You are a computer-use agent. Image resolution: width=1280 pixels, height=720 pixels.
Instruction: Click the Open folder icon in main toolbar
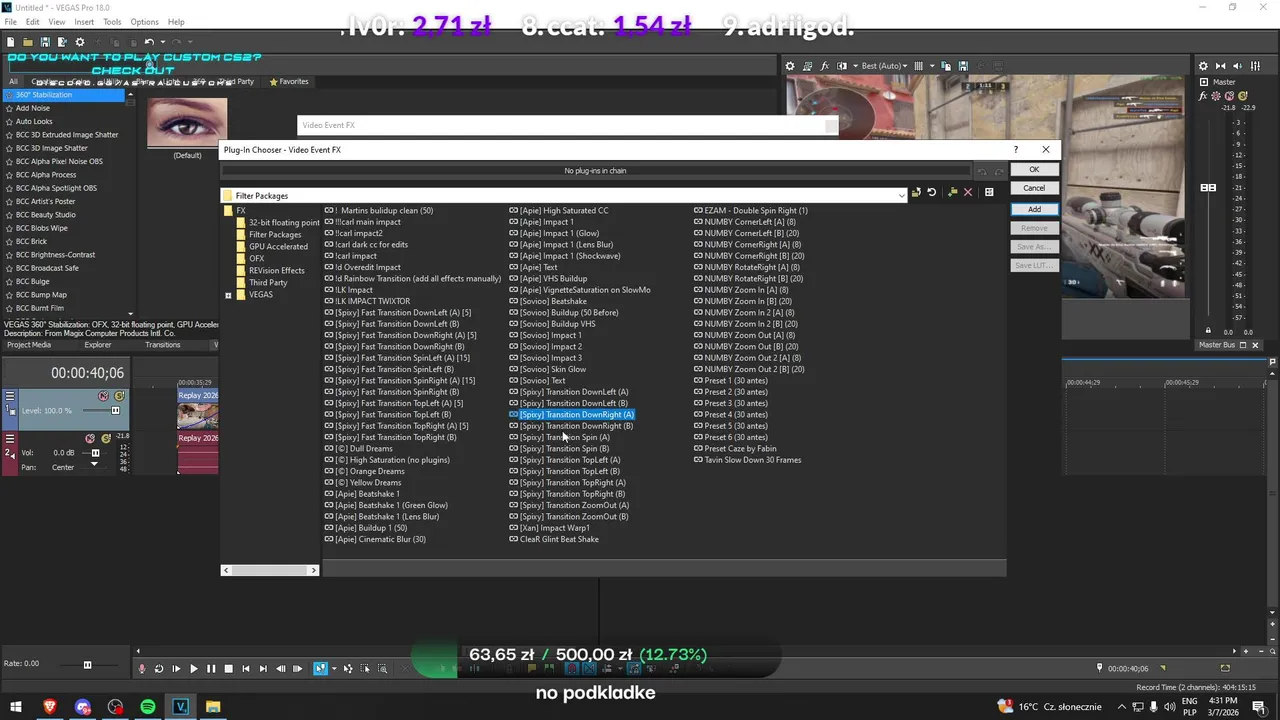click(28, 42)
